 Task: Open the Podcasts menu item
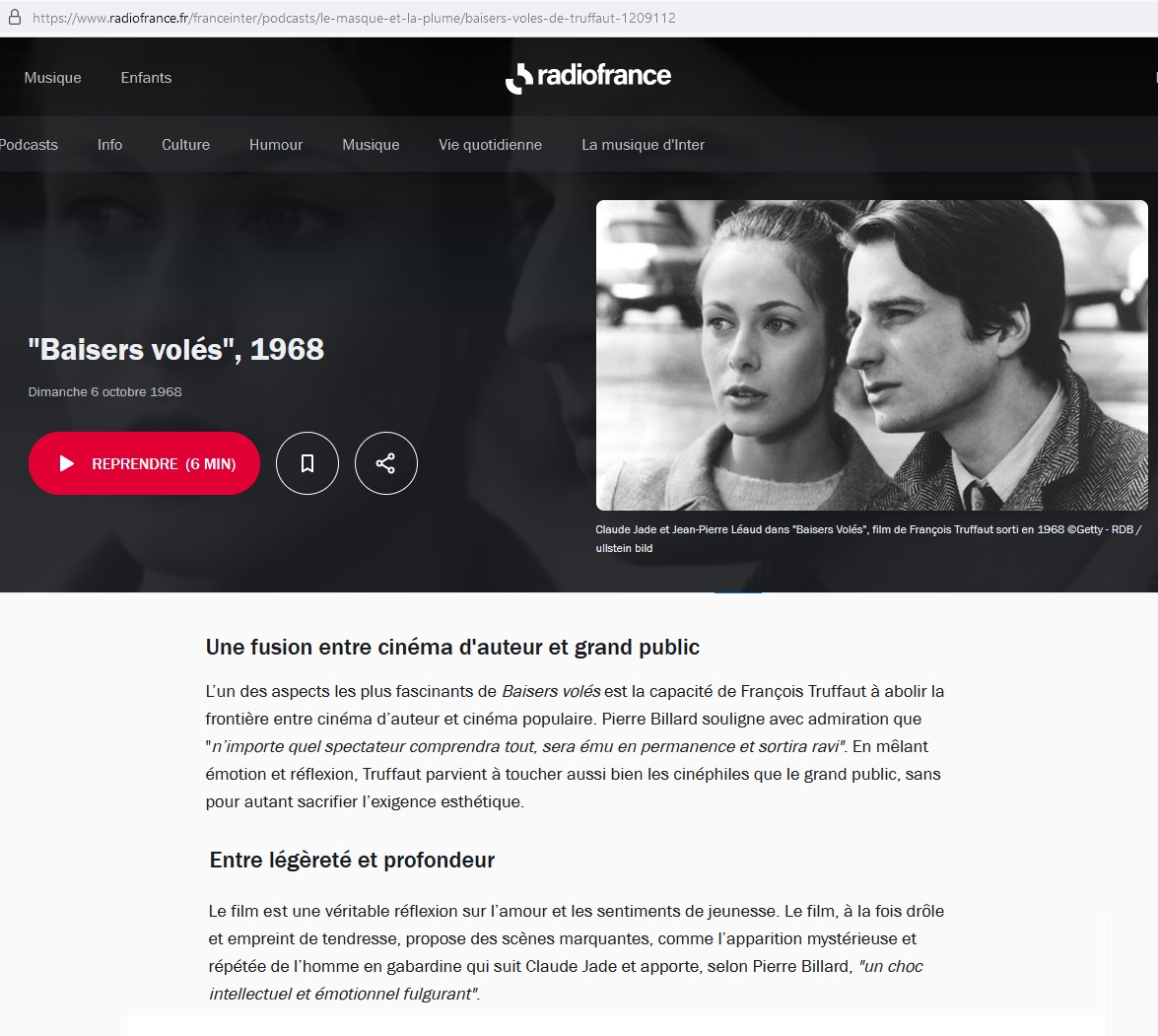point(28,145)
